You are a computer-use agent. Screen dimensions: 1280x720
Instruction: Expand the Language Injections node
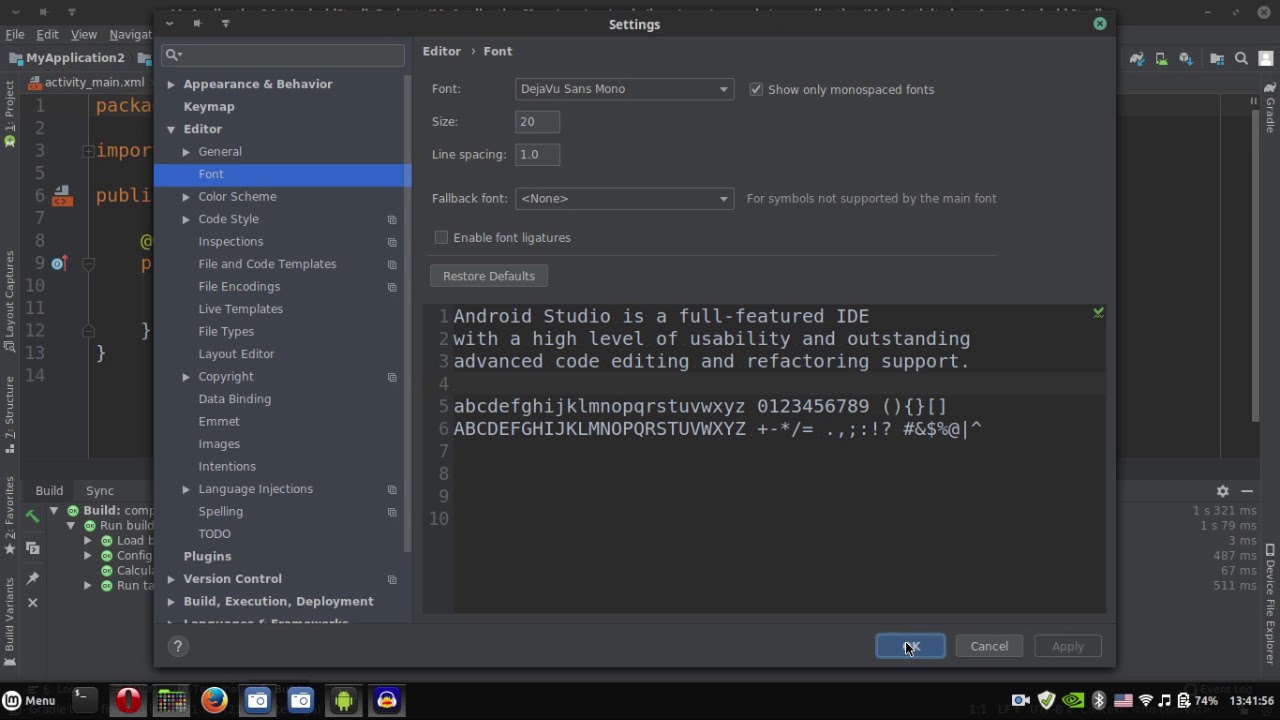[186, 489]
